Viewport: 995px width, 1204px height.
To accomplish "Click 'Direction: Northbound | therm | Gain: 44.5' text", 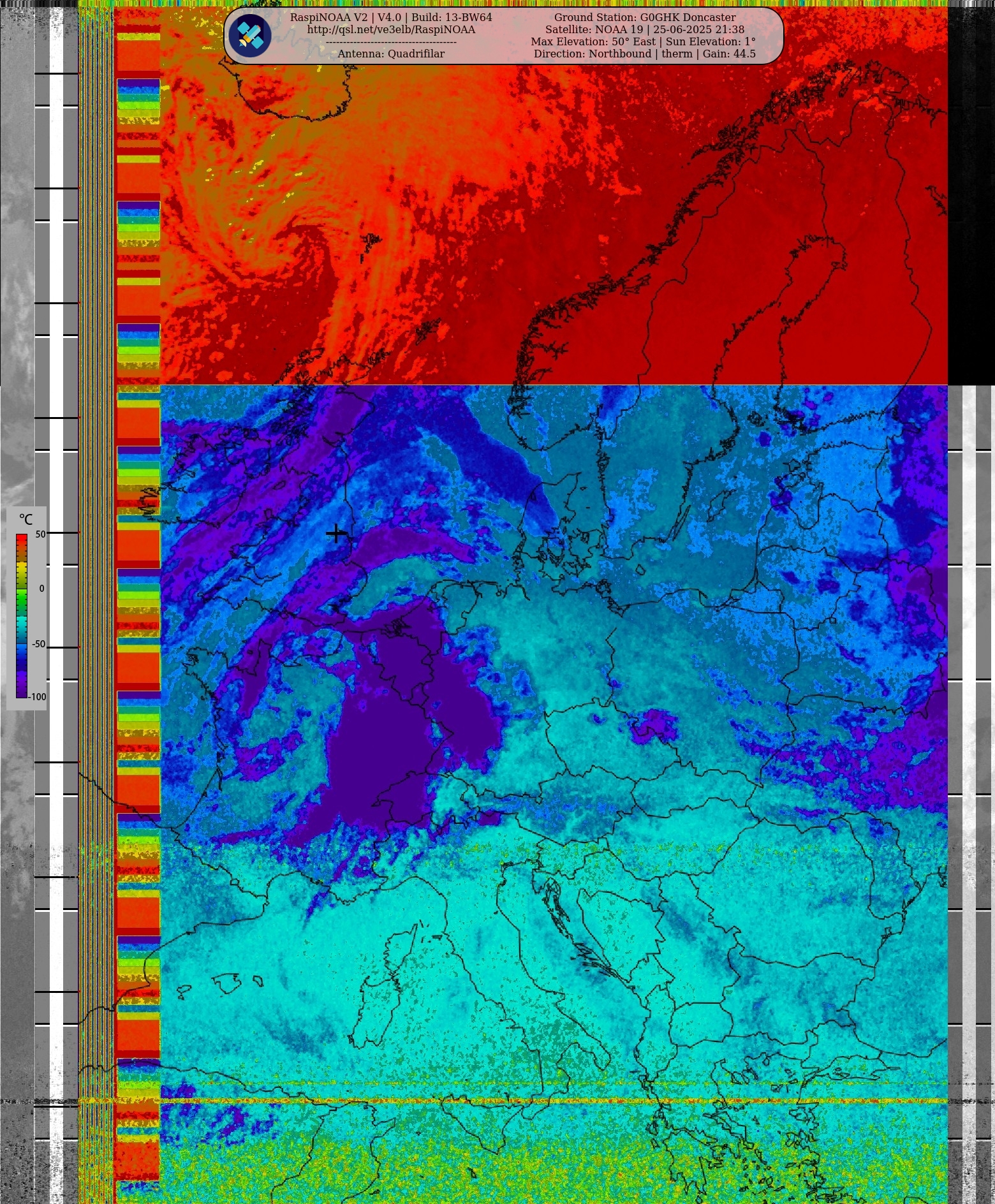I will [x=645, y=54].
